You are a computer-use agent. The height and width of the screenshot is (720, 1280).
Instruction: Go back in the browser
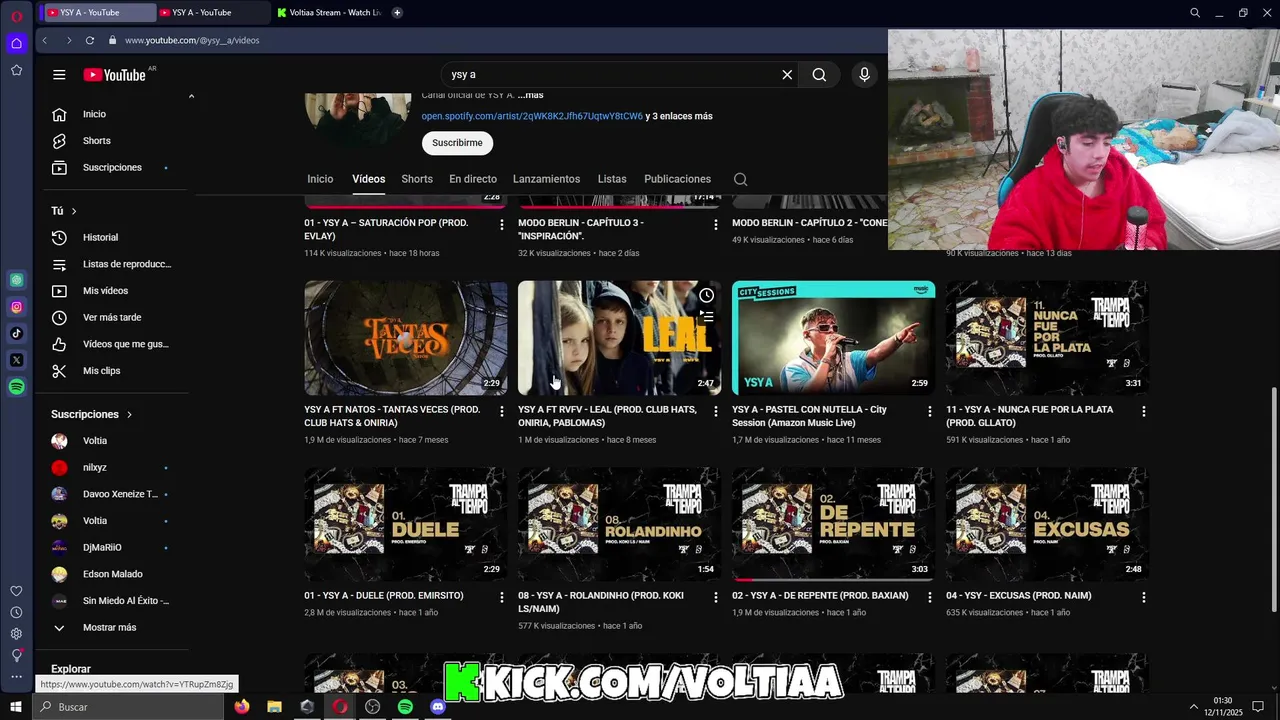[45, 40]
